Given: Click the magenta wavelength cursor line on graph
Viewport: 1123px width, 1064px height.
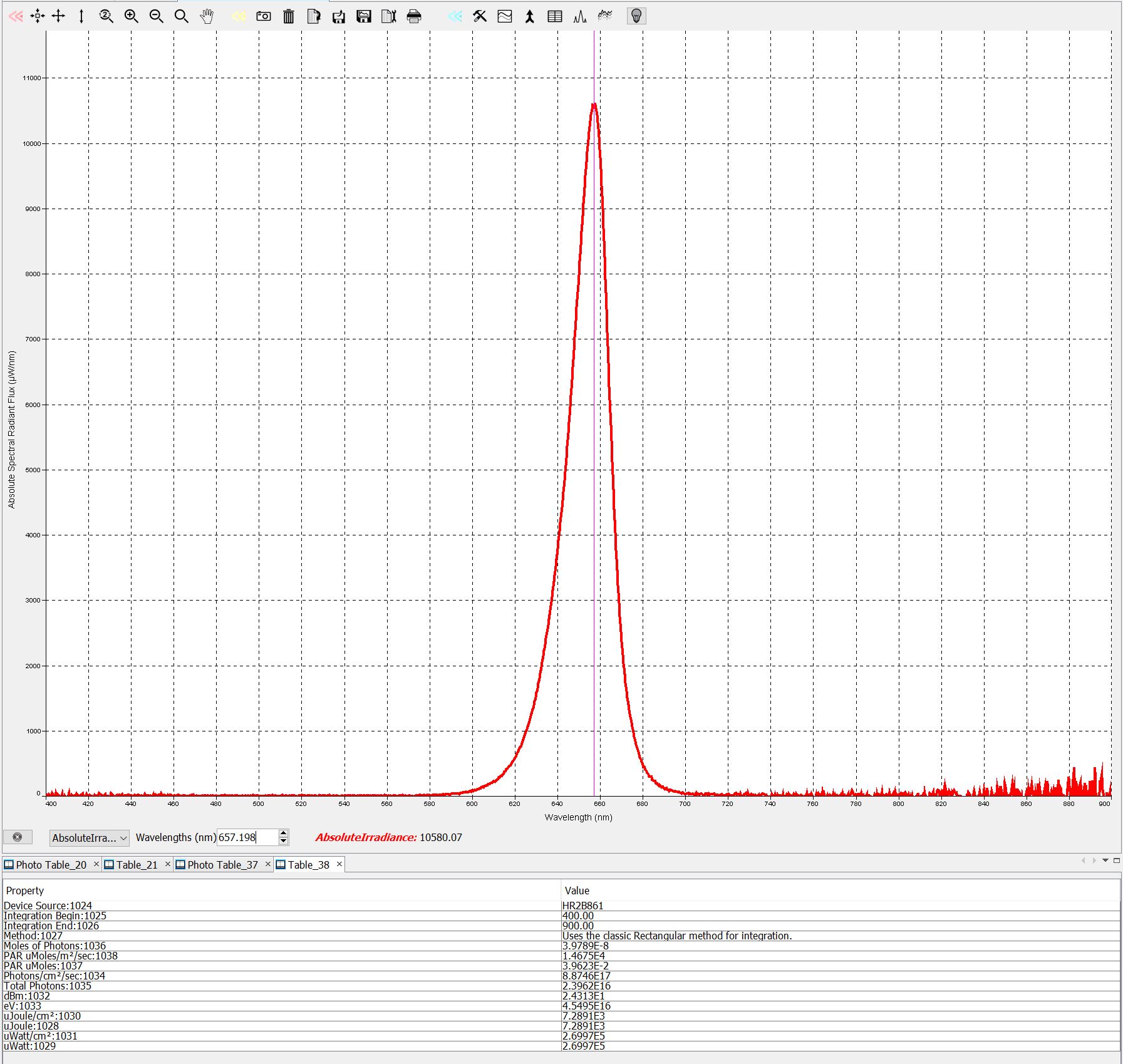Looking at the screenshot, I should [594, 413].
